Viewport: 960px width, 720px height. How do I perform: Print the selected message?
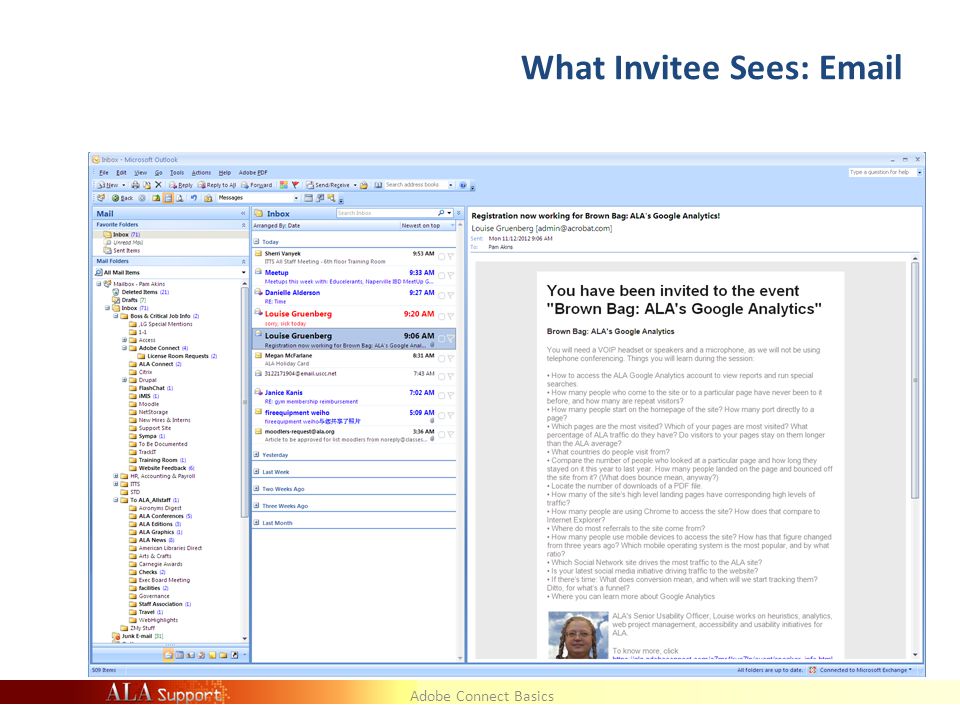135,185
